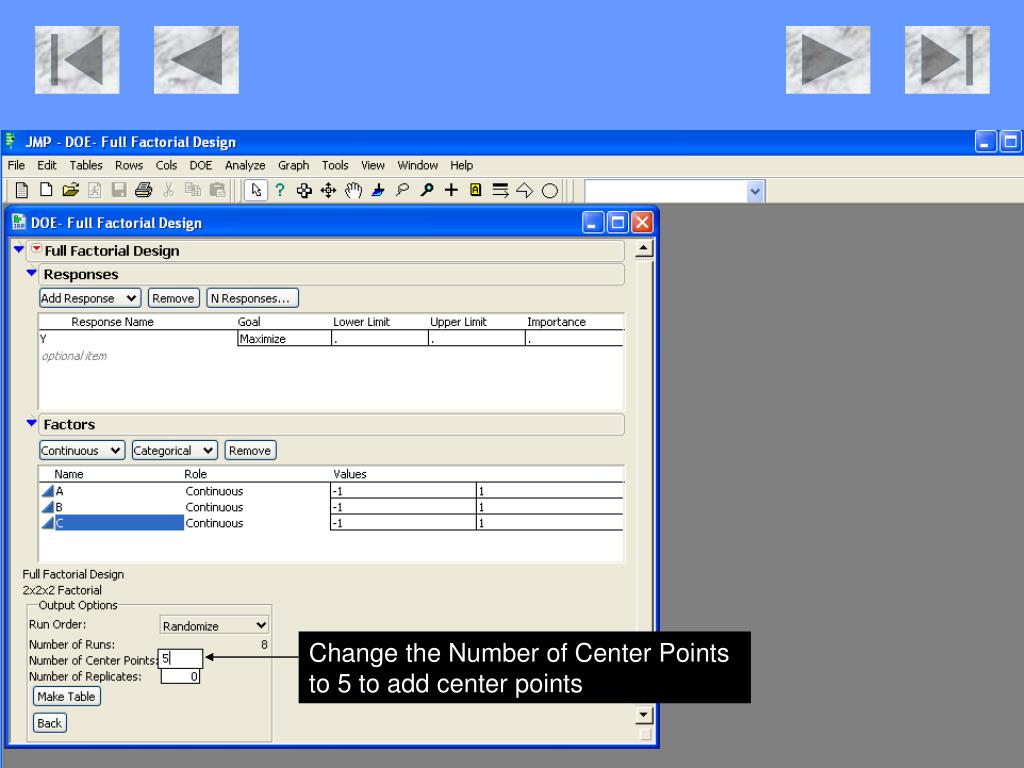Select the Annotate text tool

[x=475, y=190]
